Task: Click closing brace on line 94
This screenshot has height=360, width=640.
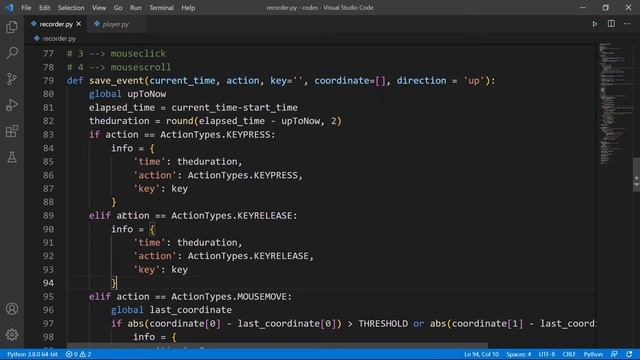Action: (114, 283)
